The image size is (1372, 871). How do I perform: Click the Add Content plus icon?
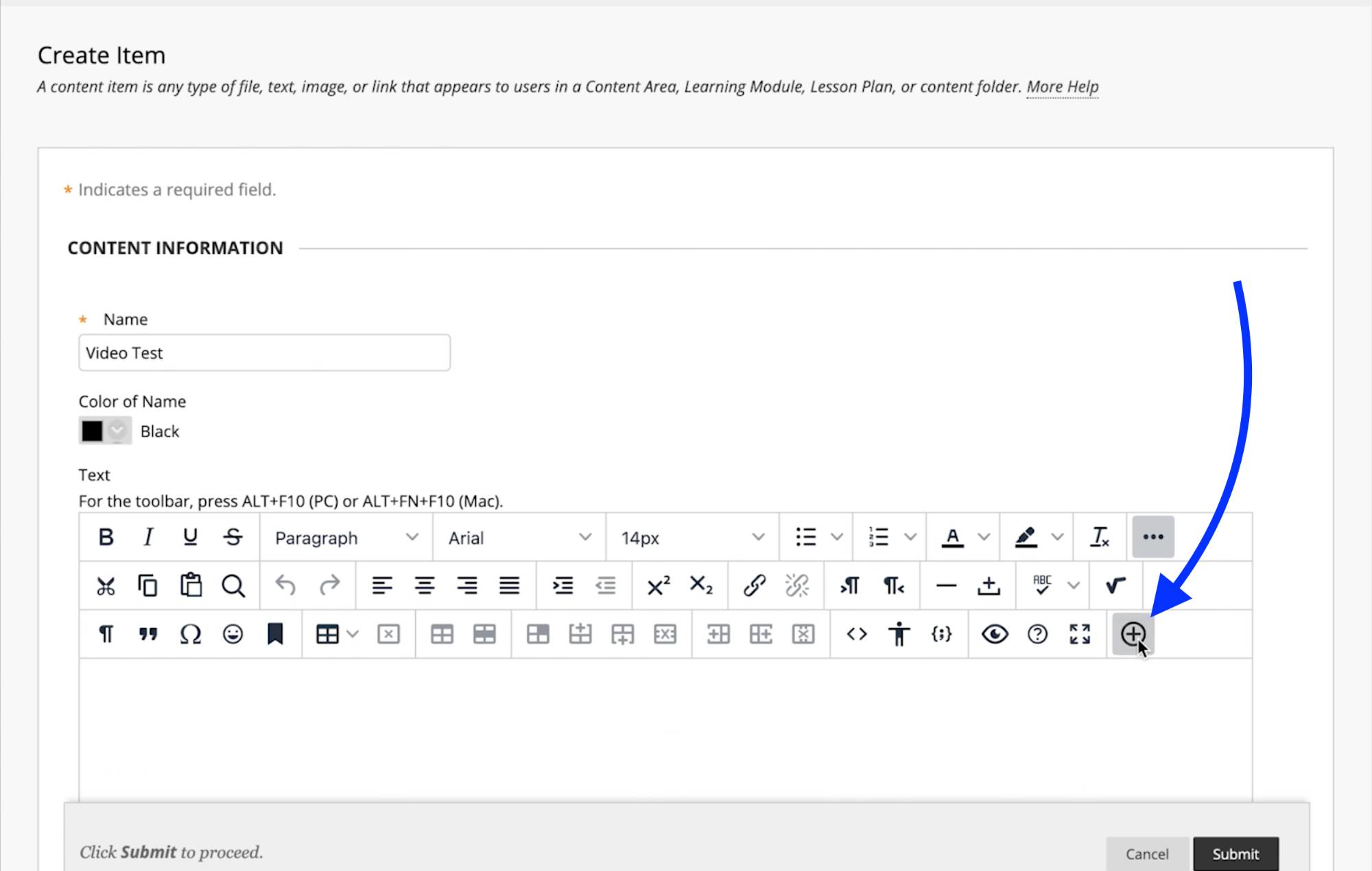point(1132,634)
